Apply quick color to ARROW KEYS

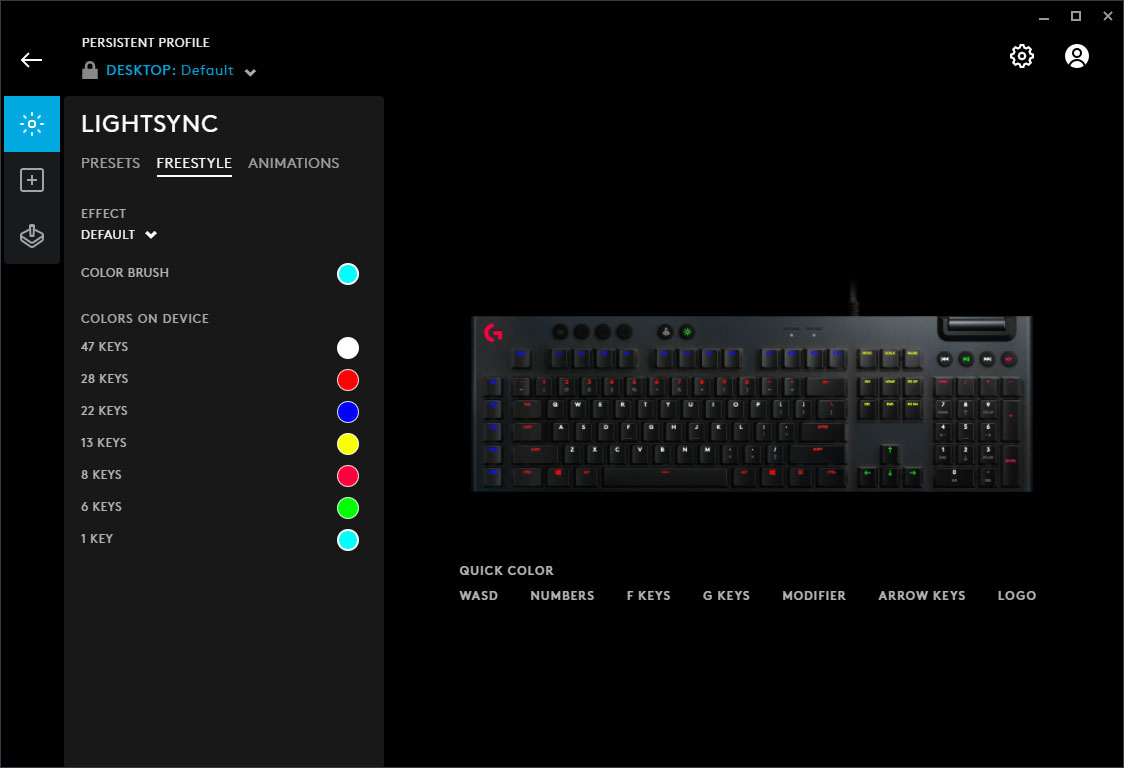(921, 595)
